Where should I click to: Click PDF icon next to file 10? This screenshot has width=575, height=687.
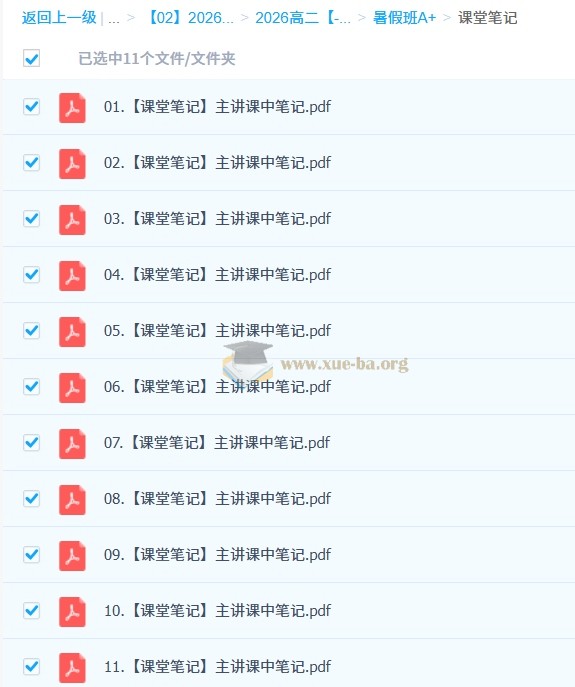click(x=72, y=612)
